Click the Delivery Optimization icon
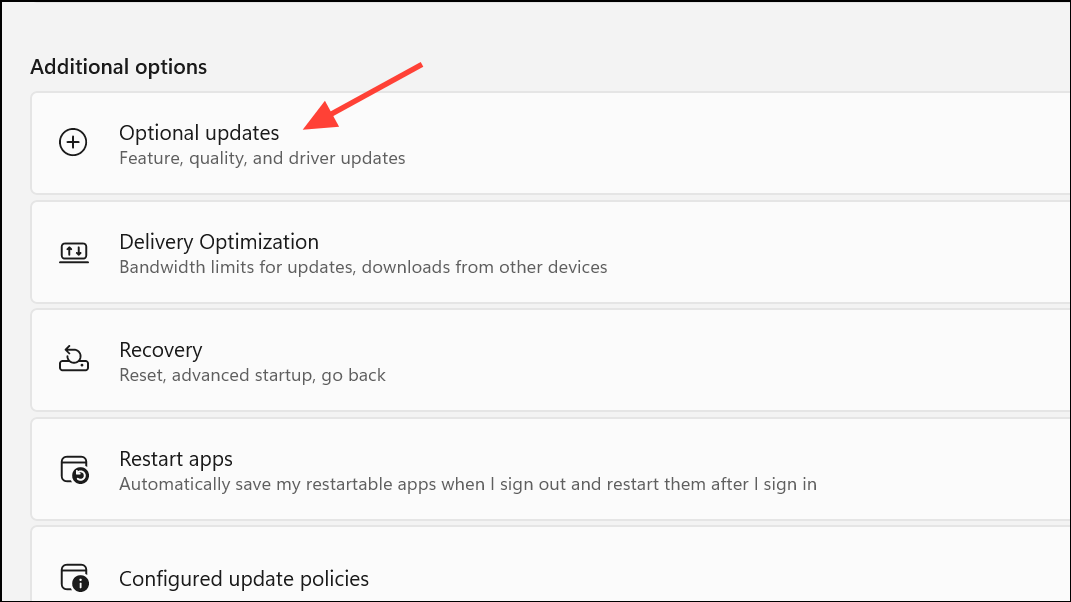The height and width of the screenshot is (602, 1071). (74, 253)
